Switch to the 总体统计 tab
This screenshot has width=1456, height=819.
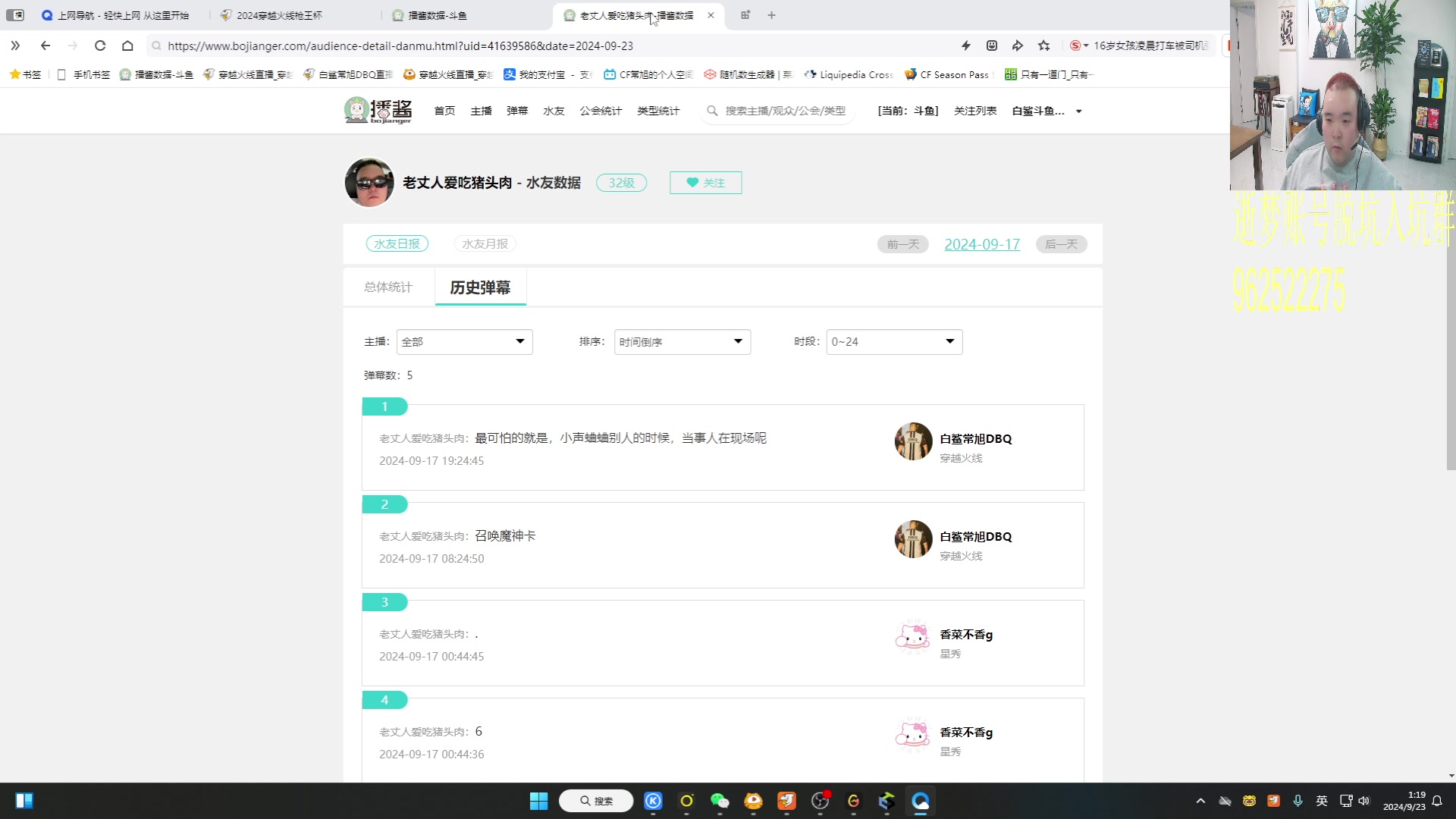(x=388, y=287)
